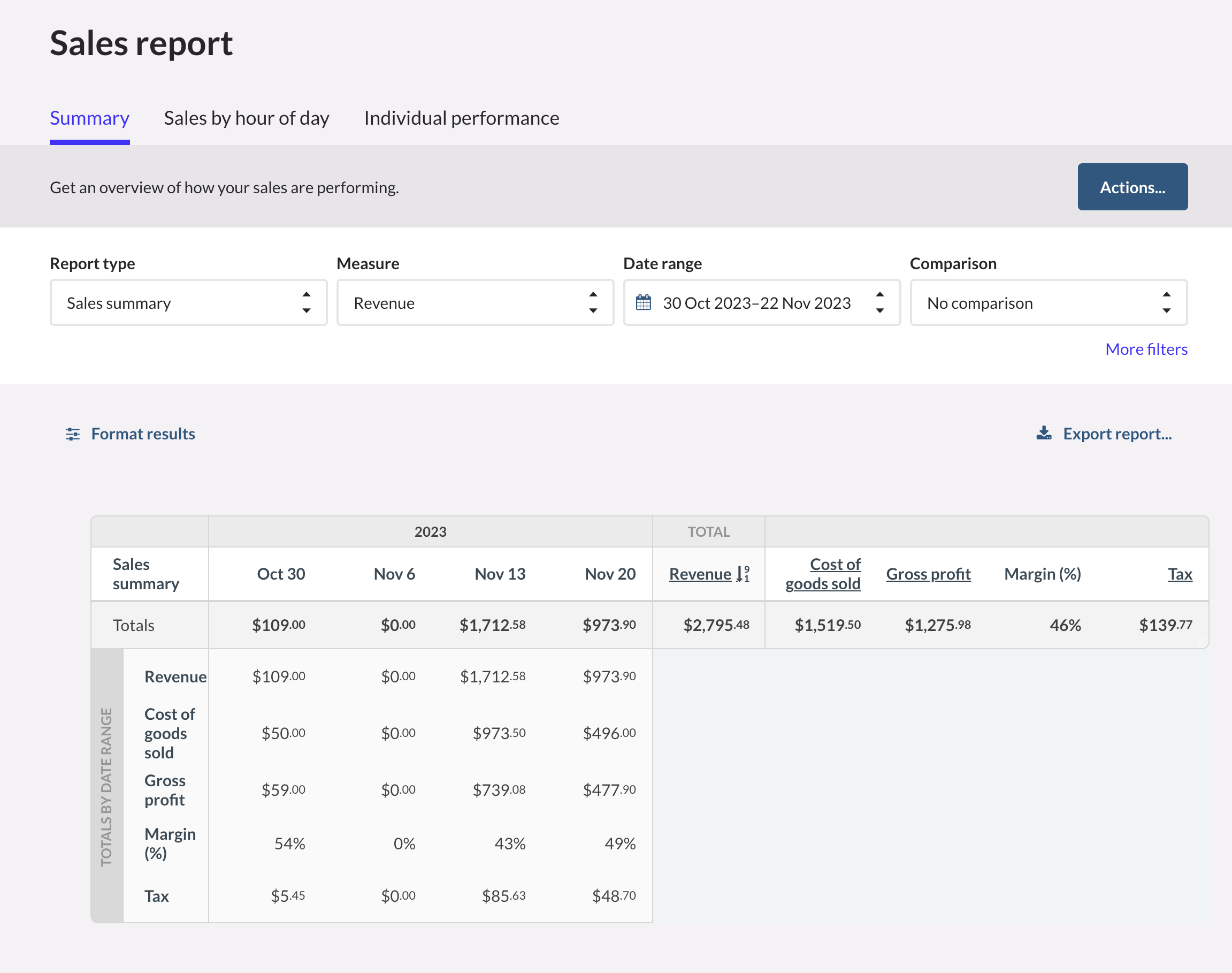The width and height of the screenshot is (1232, 973).
Task: Click Export report... text link
Action: tap(1117, 434)
